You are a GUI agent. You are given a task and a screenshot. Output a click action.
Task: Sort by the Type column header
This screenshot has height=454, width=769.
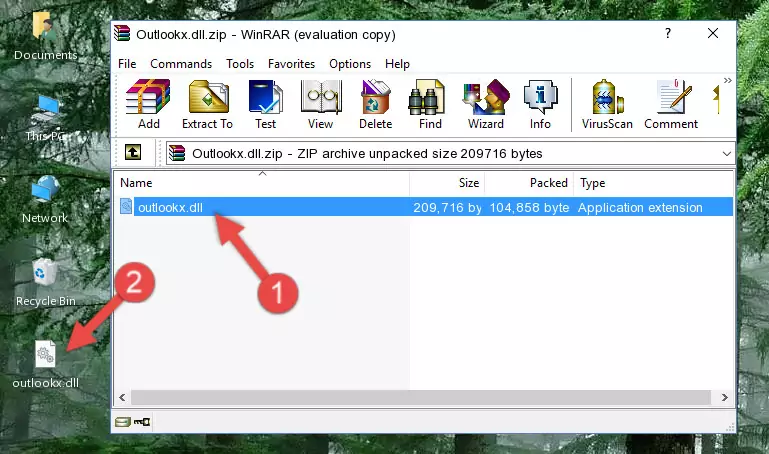pos(653,183)
